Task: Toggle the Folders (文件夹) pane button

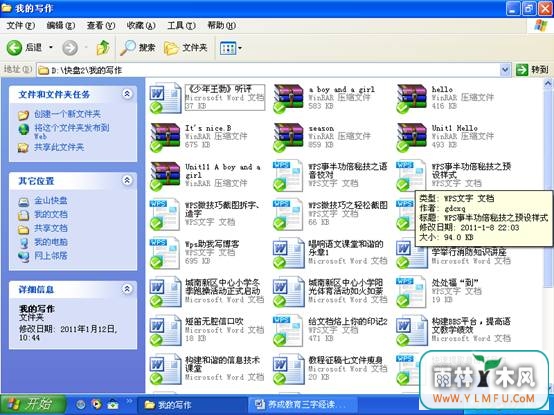Action: (x=186, y=48)
